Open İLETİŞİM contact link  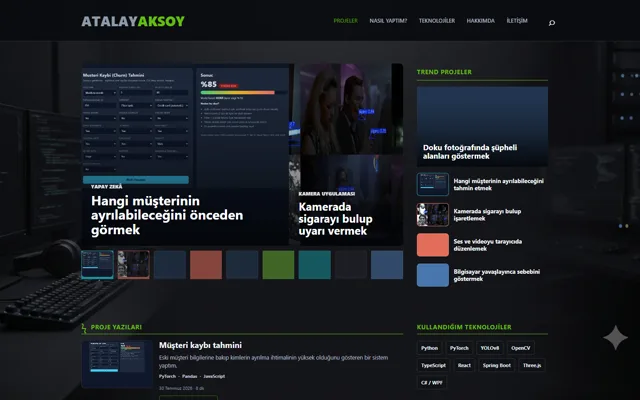pyautogui.click(x=517, y=21)
